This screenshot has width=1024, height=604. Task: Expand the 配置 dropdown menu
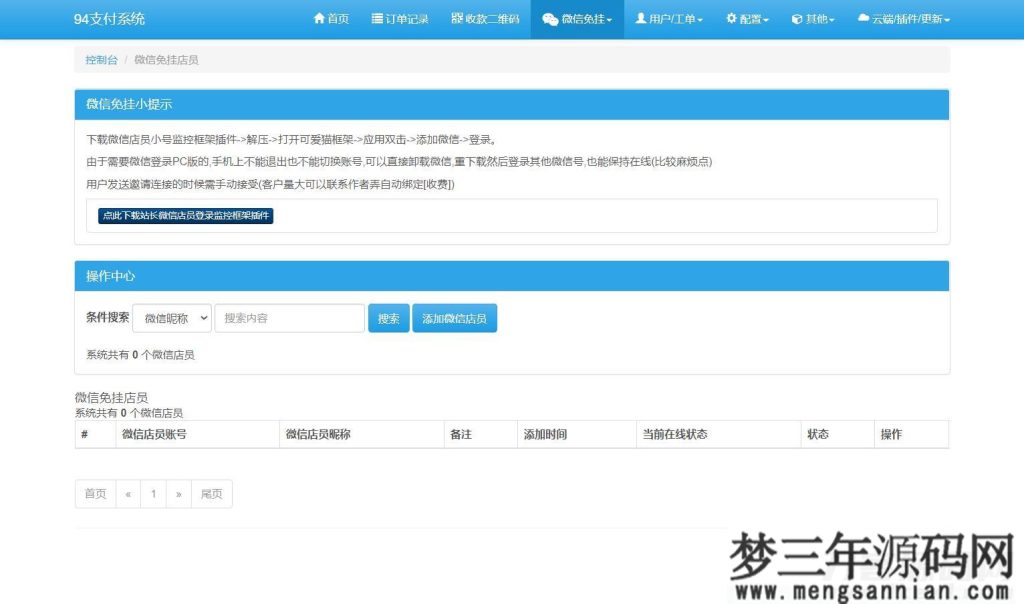[747, 18]
